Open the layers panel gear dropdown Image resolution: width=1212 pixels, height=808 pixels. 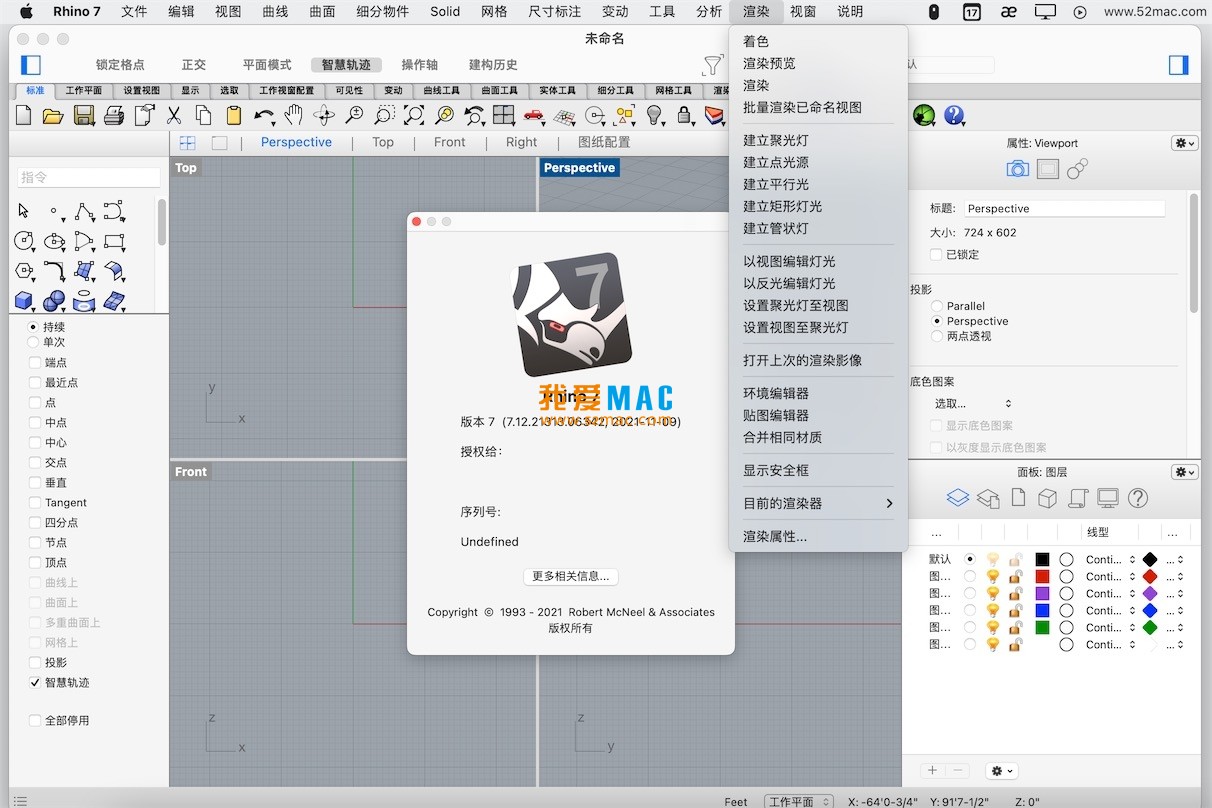tap(1184, 472)
